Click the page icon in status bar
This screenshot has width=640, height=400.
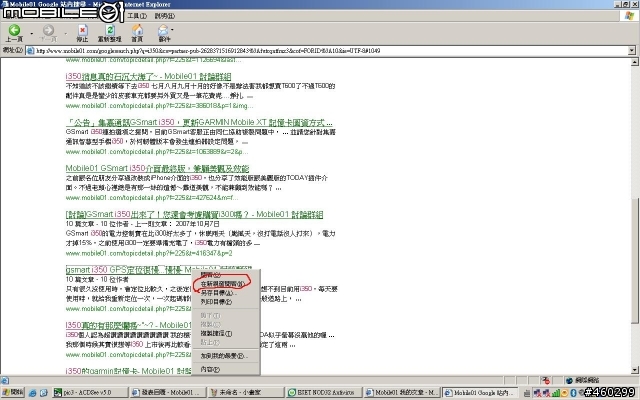tap(4, 380)
